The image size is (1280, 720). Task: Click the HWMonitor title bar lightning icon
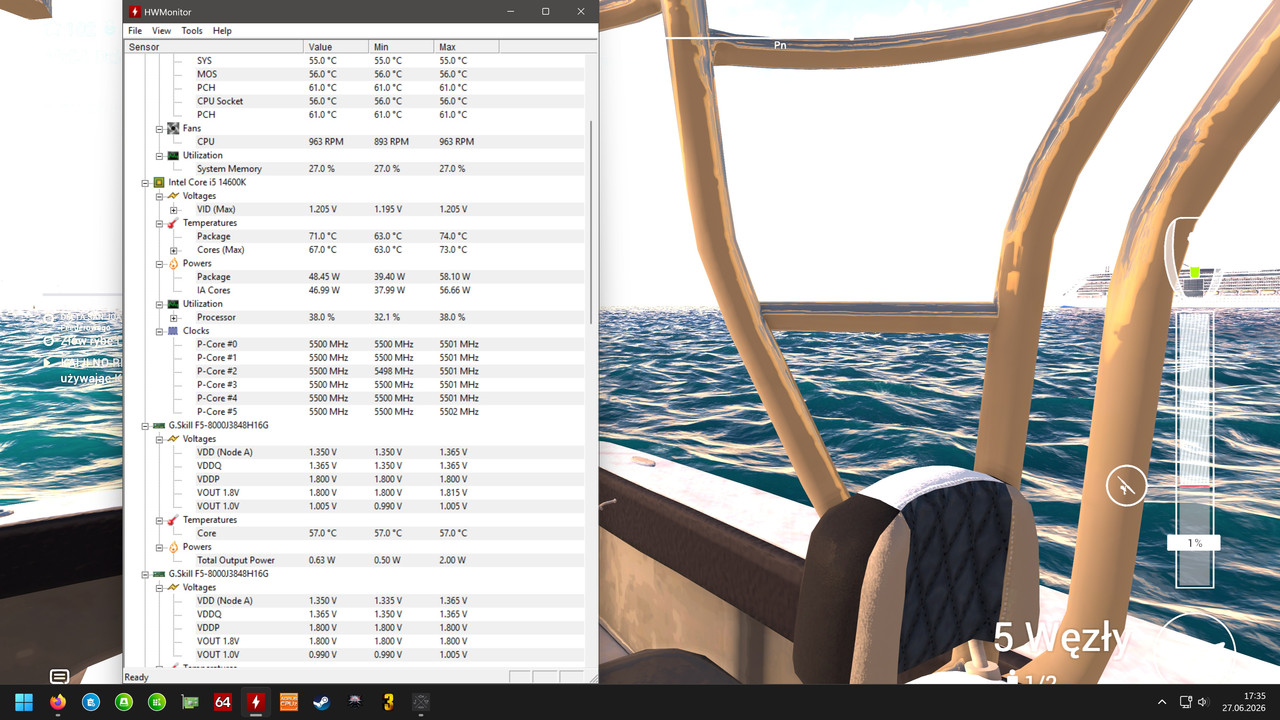[x=135, y=11]
